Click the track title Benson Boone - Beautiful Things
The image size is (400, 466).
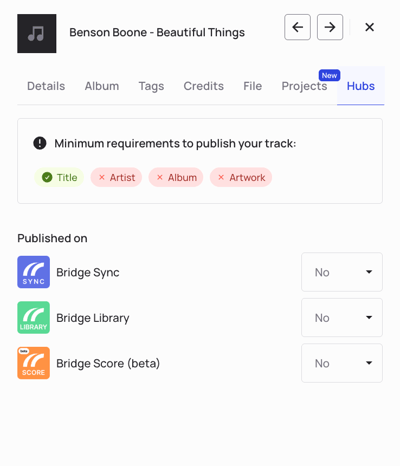point(157,32)
